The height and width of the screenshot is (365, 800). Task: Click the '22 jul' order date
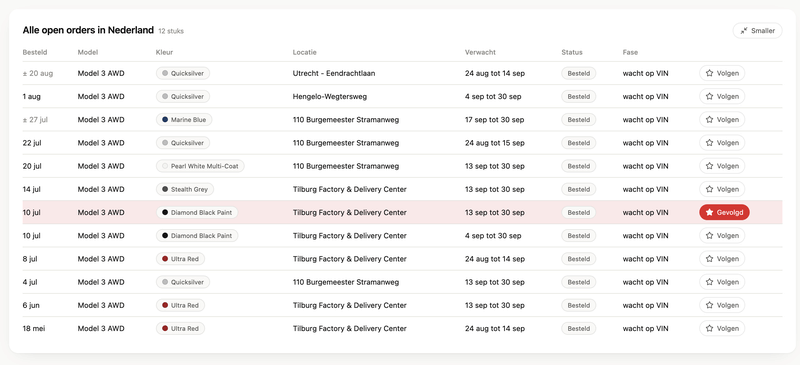pos(32,143)
